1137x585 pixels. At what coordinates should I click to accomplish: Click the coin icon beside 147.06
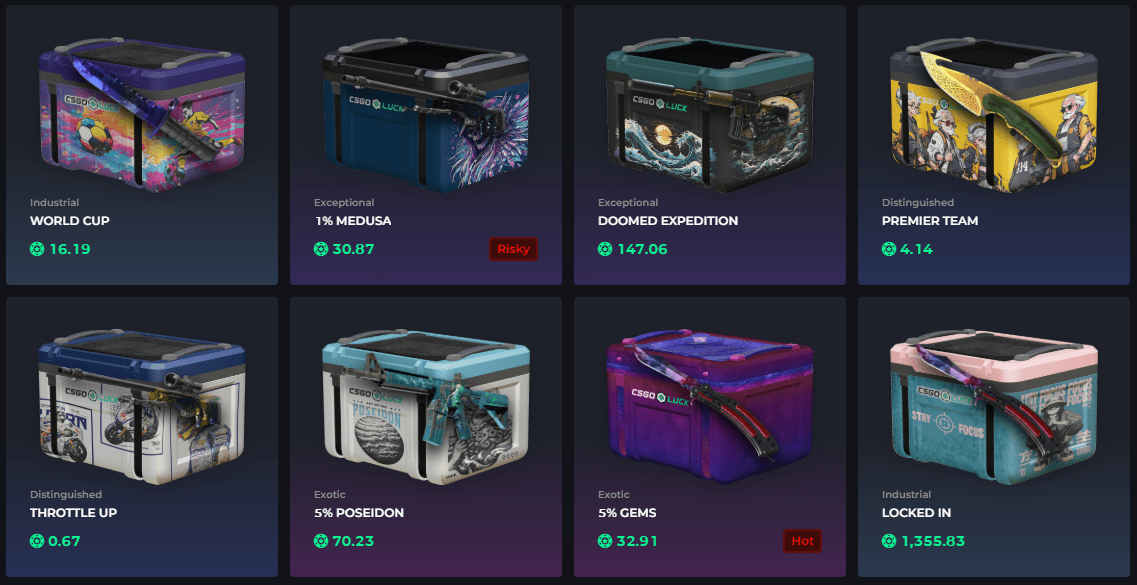(605, 249)
